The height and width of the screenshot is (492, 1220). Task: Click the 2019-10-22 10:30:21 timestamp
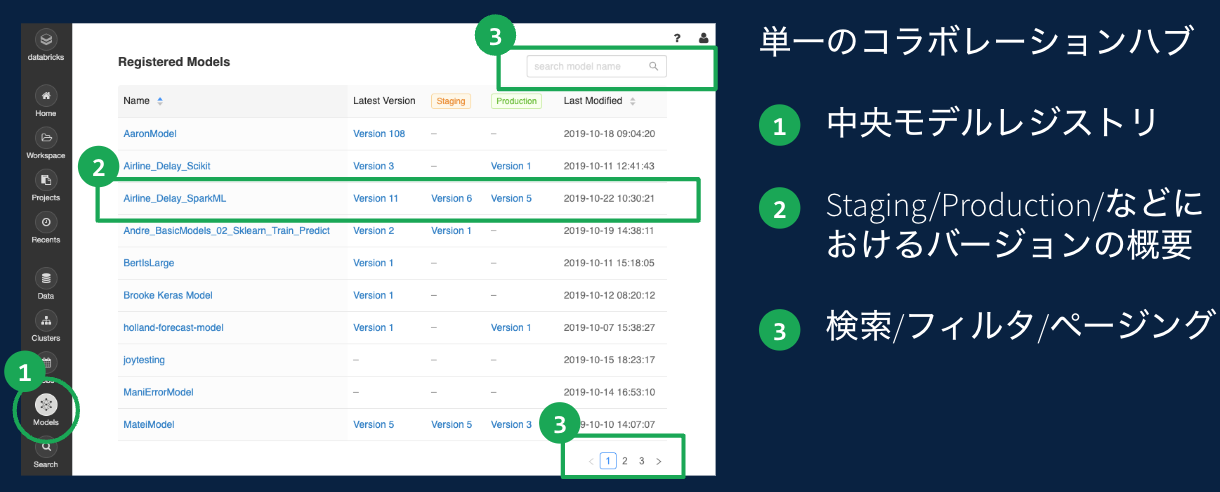(609, 198)
